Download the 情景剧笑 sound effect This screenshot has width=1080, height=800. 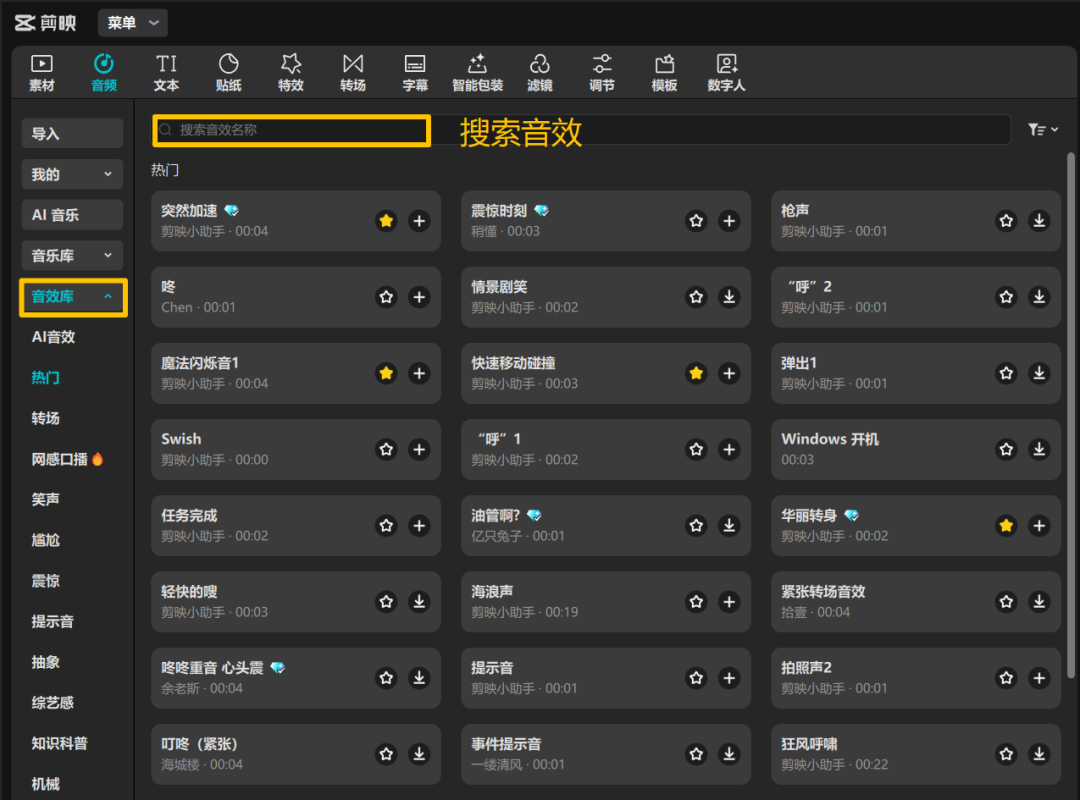[x=729, y=297]
